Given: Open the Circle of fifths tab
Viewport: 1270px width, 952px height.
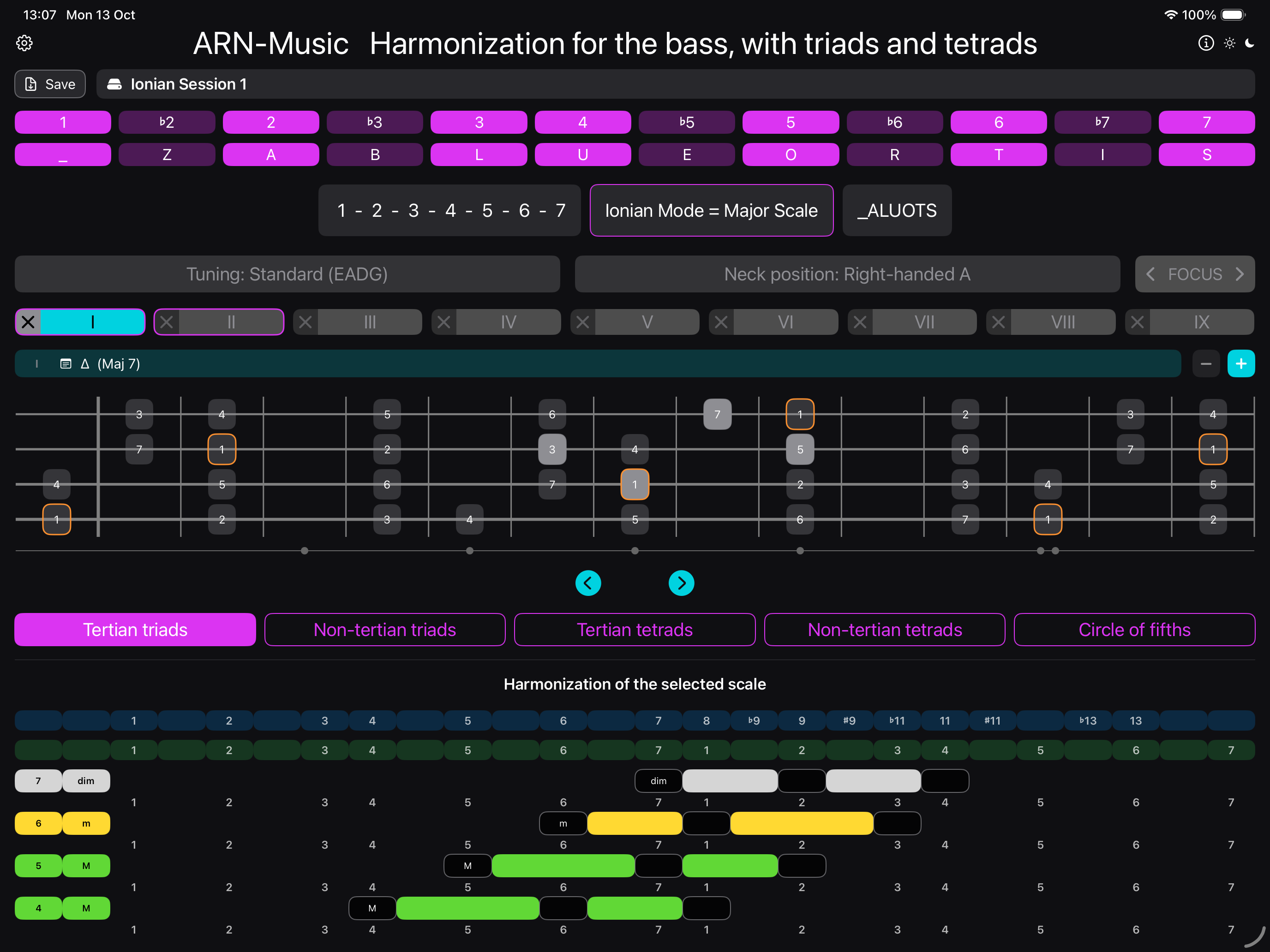Looking at the screenshot, I should pos(1134,630).
